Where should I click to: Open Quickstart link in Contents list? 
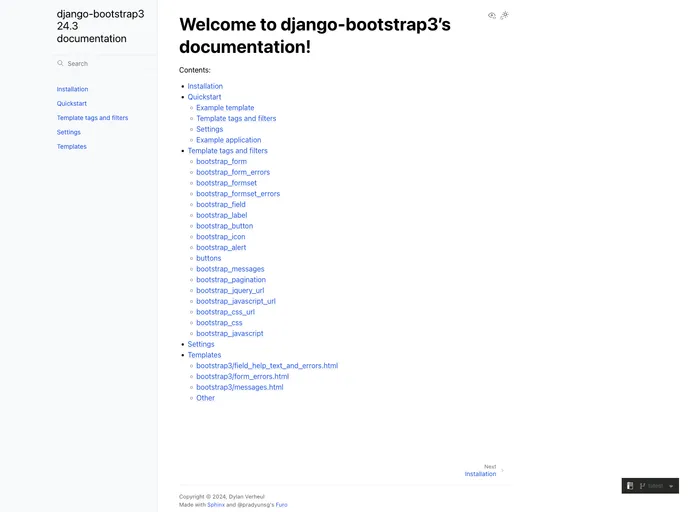coord(204,97)
